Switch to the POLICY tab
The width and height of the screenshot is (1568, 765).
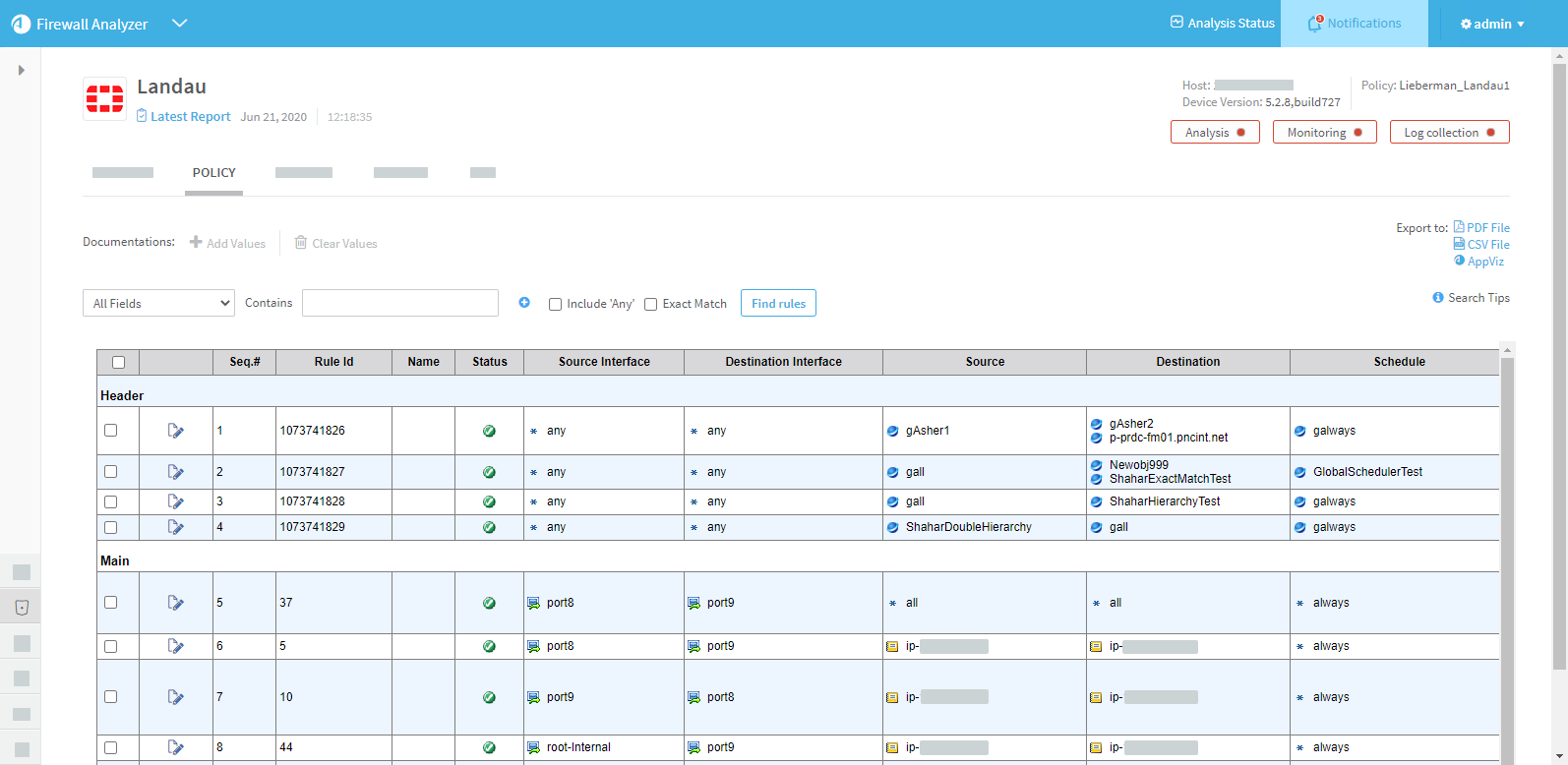point(213,173)
